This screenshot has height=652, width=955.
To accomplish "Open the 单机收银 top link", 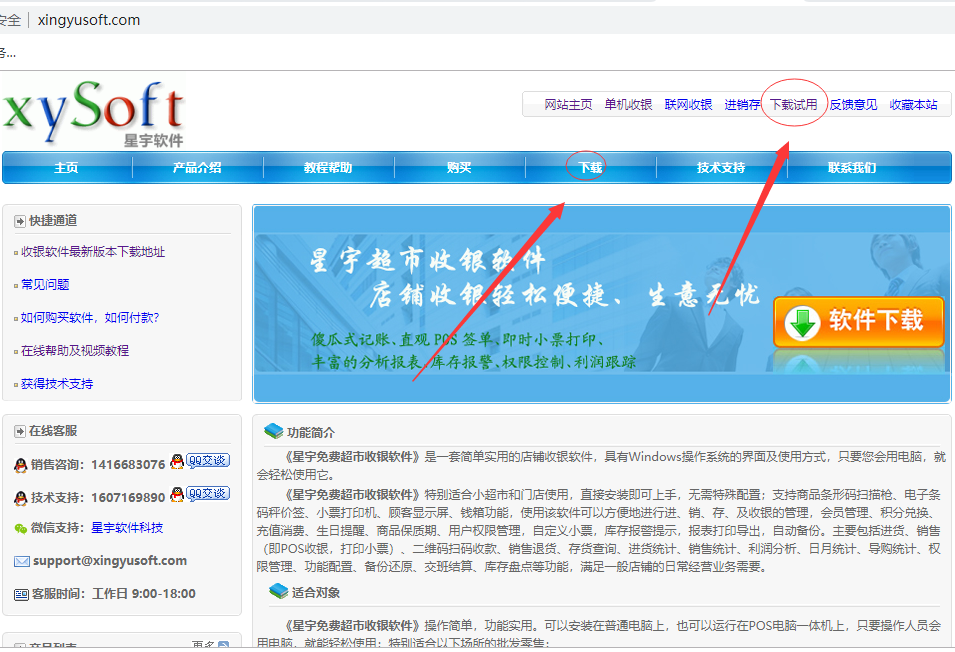I will [628, 105].
